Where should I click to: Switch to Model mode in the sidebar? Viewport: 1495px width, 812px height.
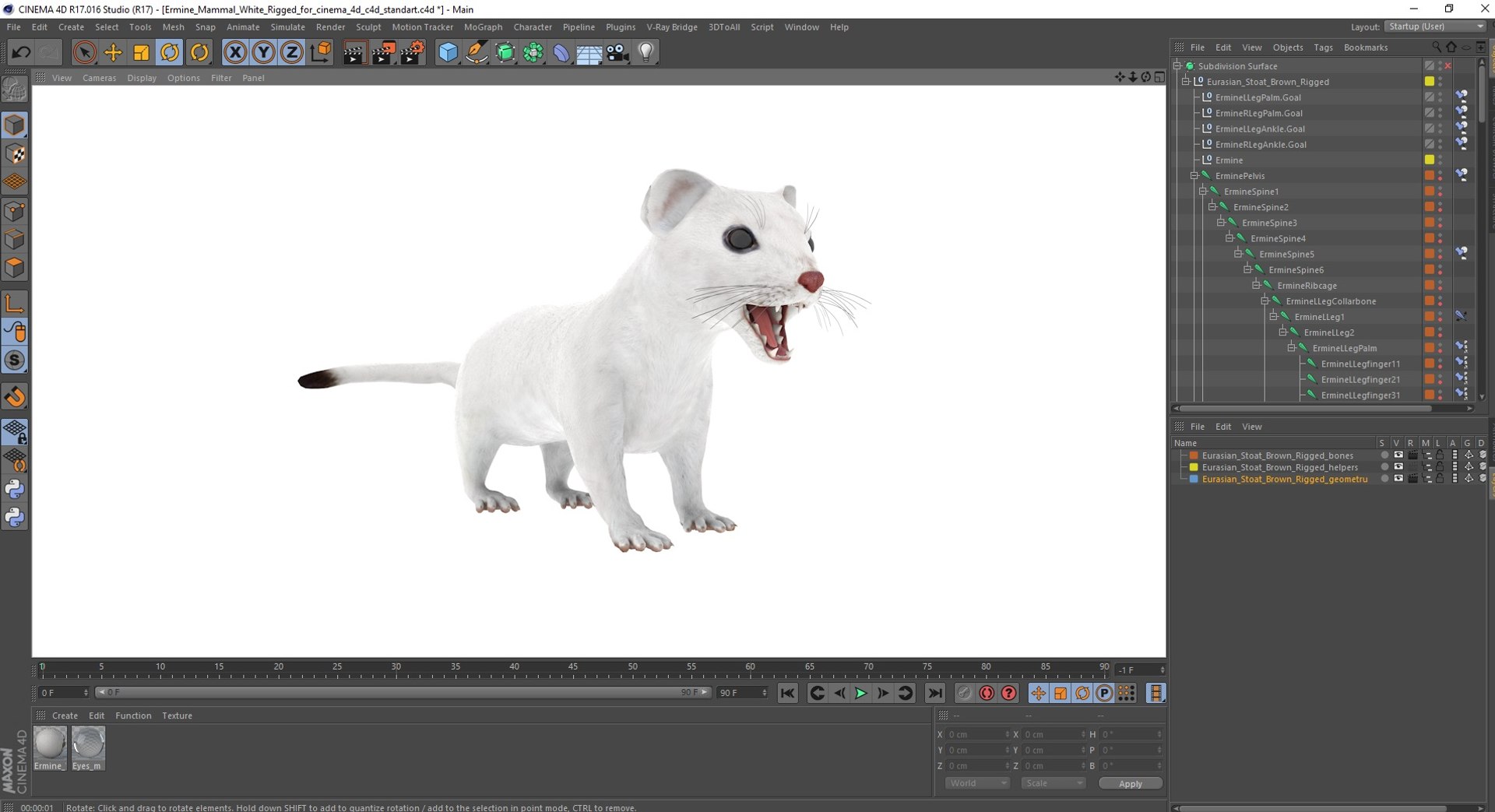[15, 125]
